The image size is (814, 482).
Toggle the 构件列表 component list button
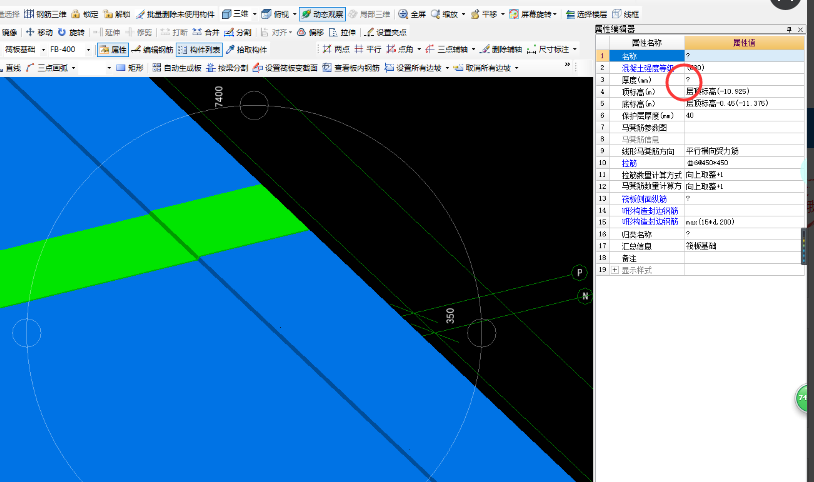[199, 49]
